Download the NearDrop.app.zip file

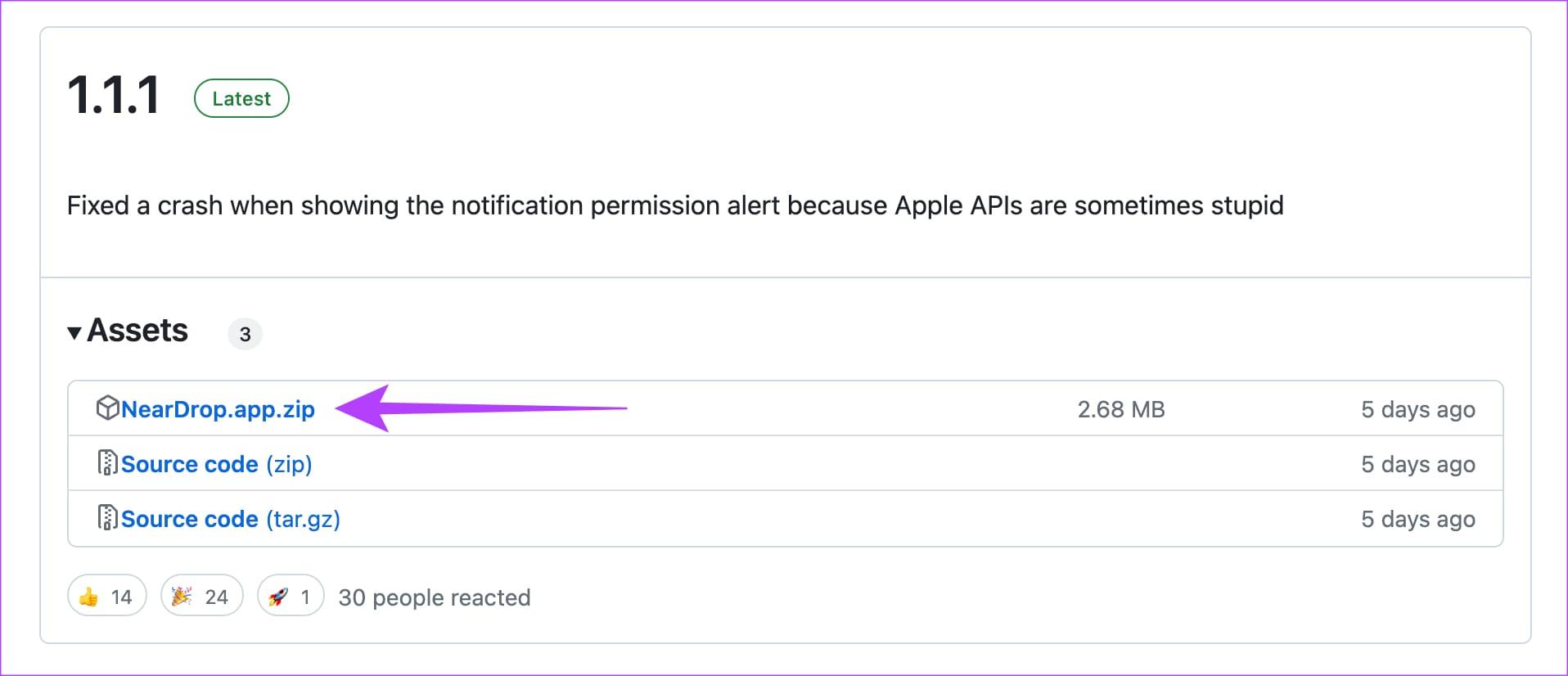pos(218,409)
